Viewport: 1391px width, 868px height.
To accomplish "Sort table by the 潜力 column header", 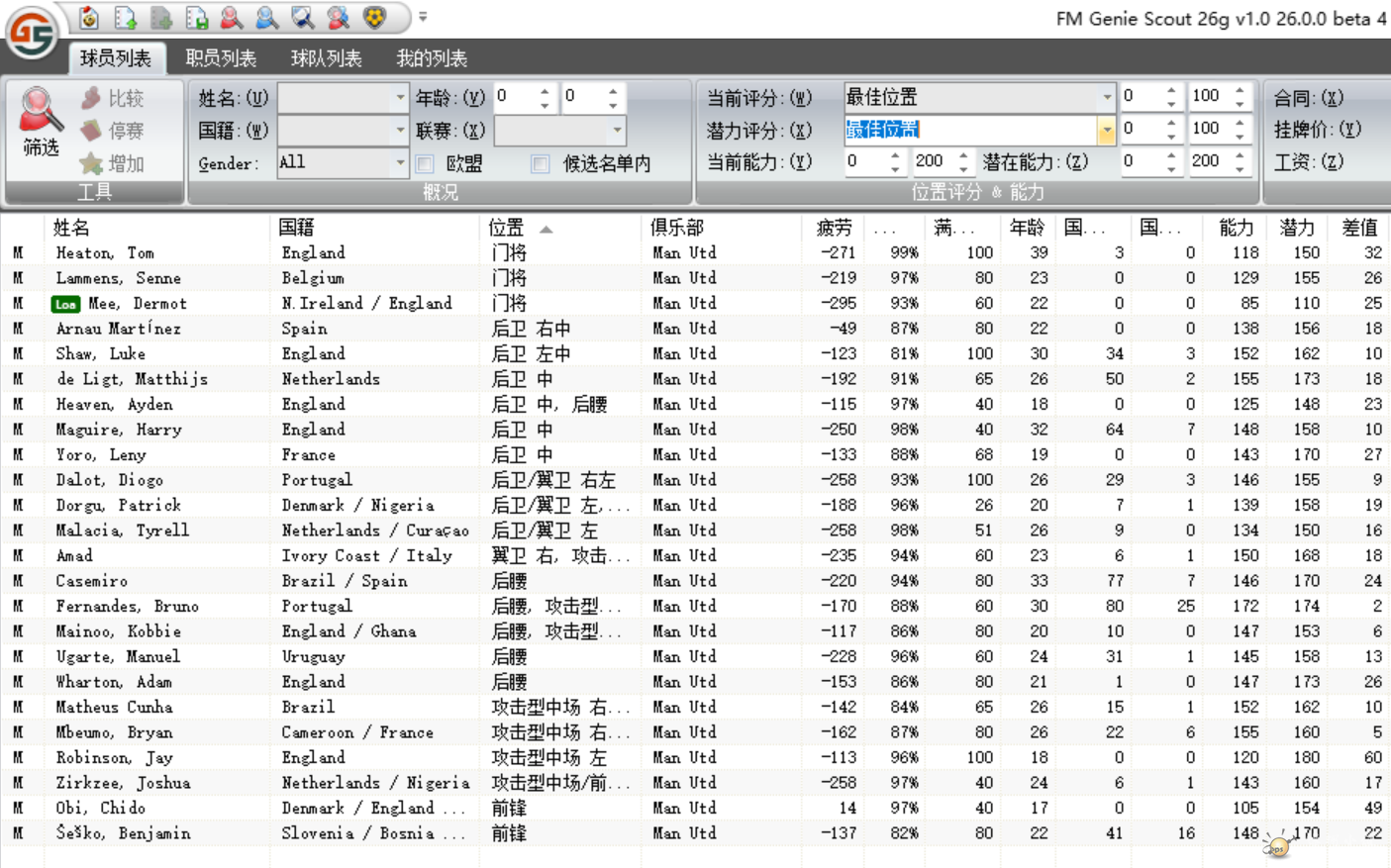I will tap(1297, 228).
